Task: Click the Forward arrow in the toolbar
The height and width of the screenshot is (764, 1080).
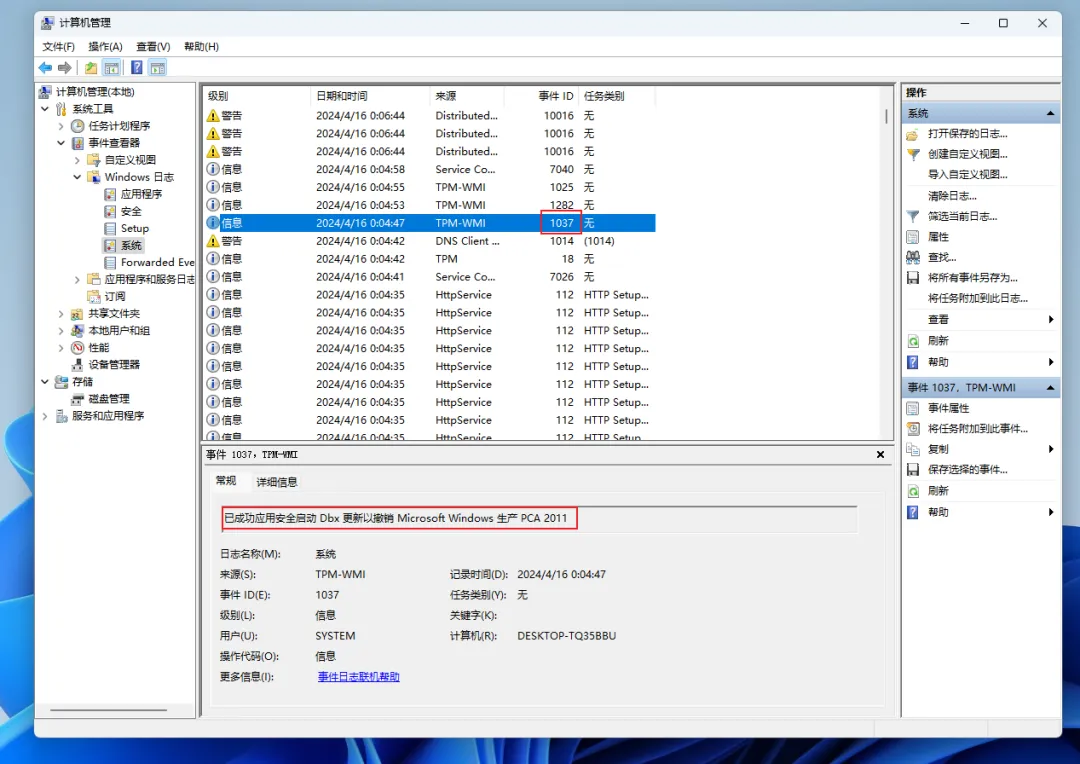Action: click(x=65, y=68)
